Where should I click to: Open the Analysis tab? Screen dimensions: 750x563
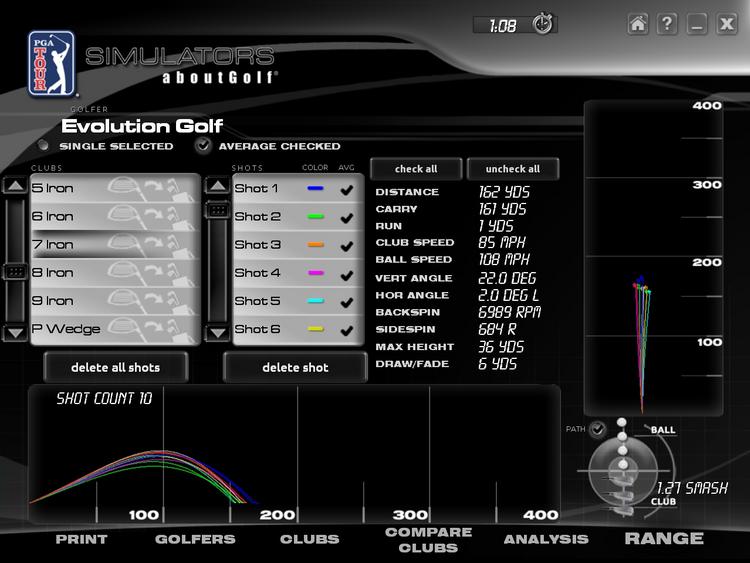pos(546,539)
